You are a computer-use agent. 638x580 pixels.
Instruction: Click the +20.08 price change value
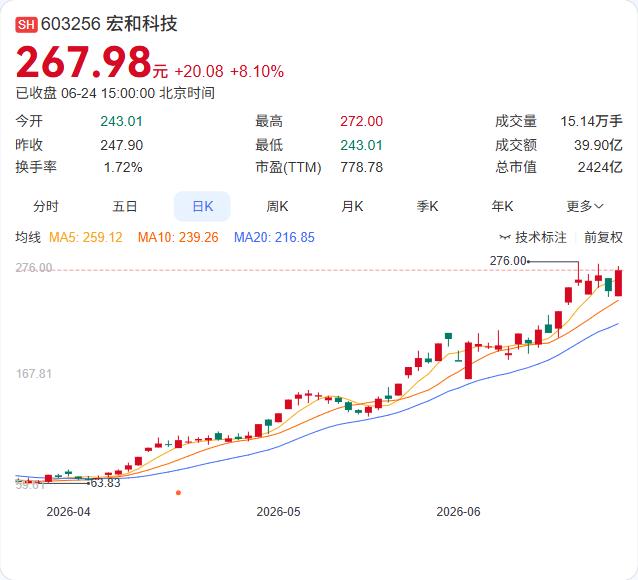point(199,72)
